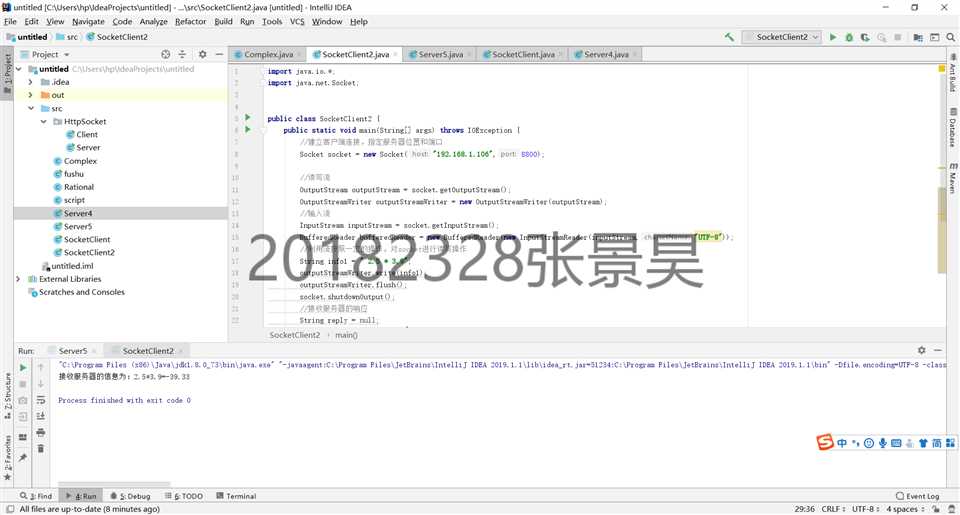960x515 pixels.
Task: Click the layout icon in the Run panel
Action: coord(23,437)
